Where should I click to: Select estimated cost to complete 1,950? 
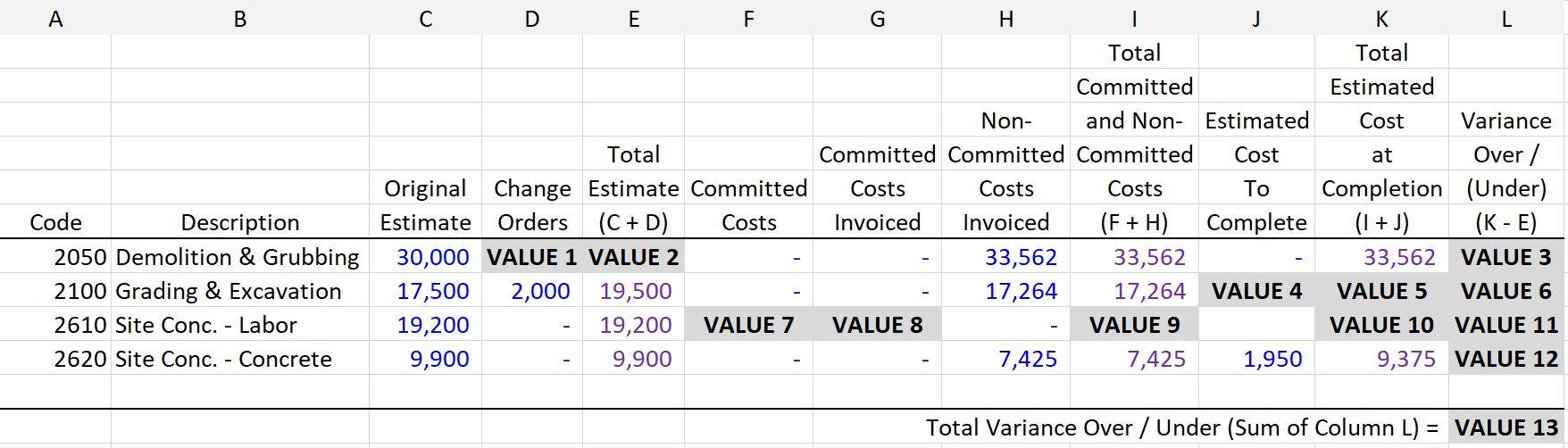pyautogui.click(x=1256, y=359)
